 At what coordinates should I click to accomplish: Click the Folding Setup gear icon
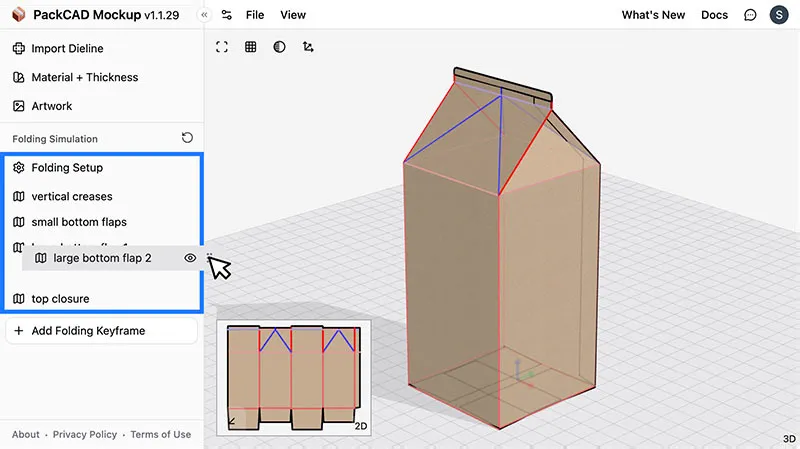19,168
